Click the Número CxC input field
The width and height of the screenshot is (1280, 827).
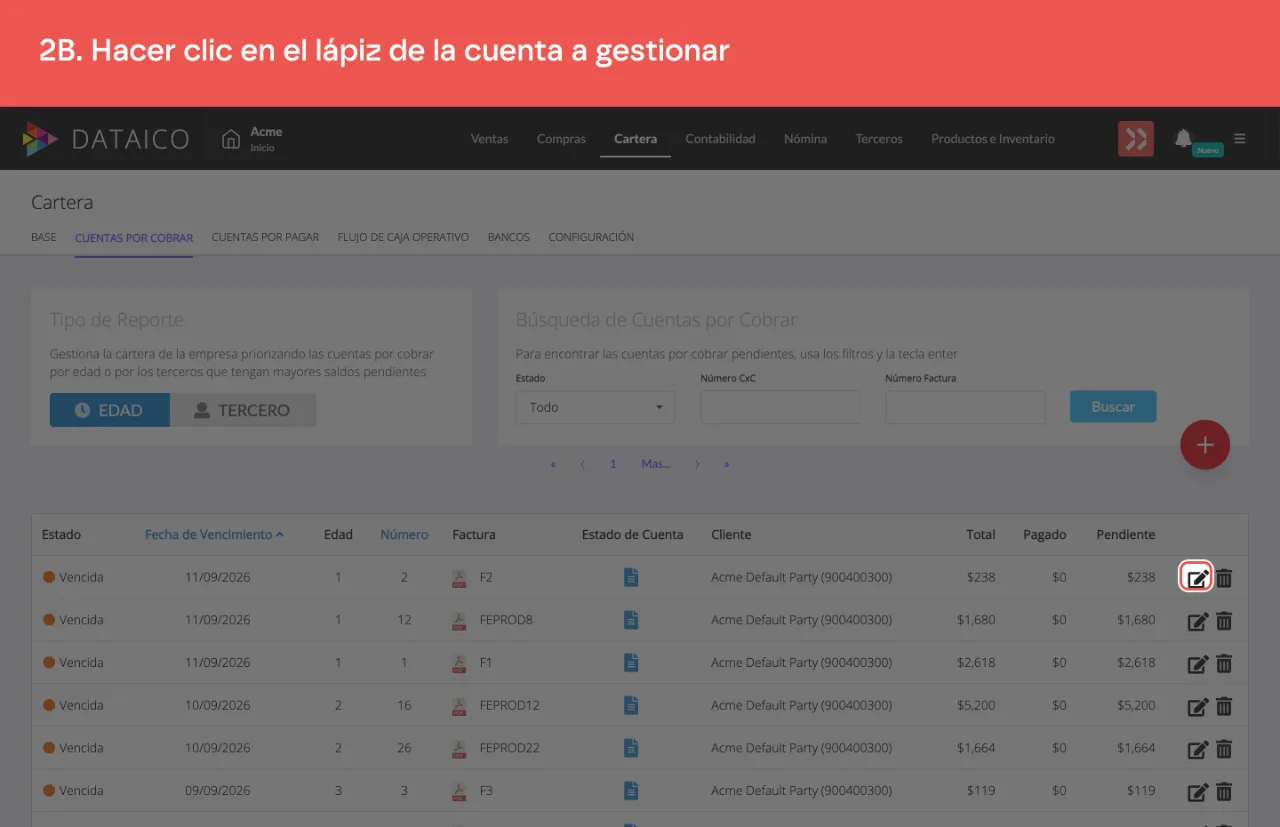(x=780, y=407)
